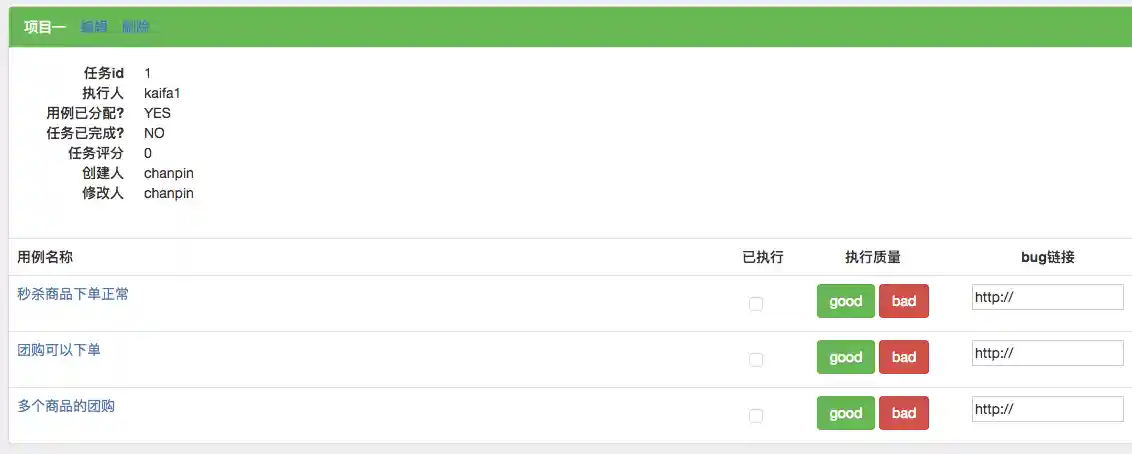Image resolution: width=1132 pixels, height=454 pixels.
Task: Mark 多个商品的团购 as executed
Action: tap(756, 415)
